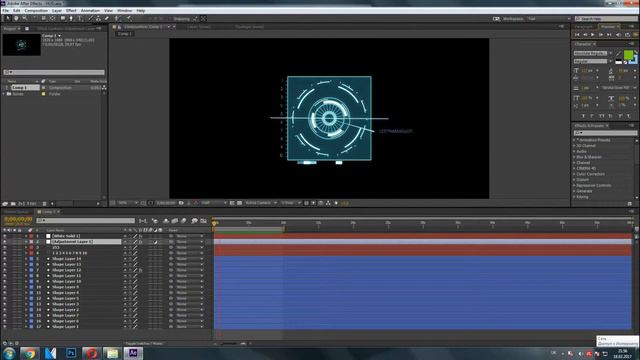Select the Zoom magnifier tool
This screenshot has width=640, height=360.
[24, 18]
